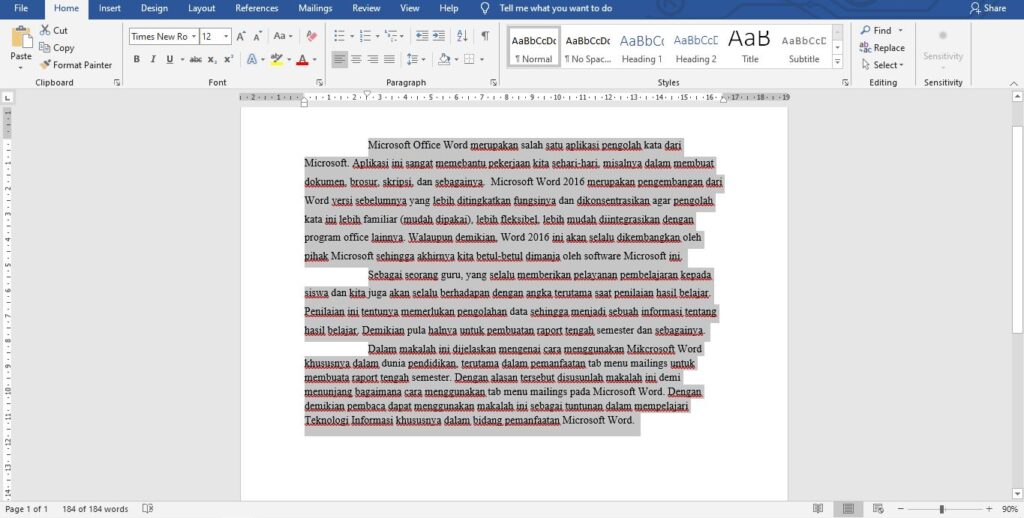Image resolution: width=1024 pixels, height=518 pixels.
Task: Cut the selected text
Action: coord(54,30)
